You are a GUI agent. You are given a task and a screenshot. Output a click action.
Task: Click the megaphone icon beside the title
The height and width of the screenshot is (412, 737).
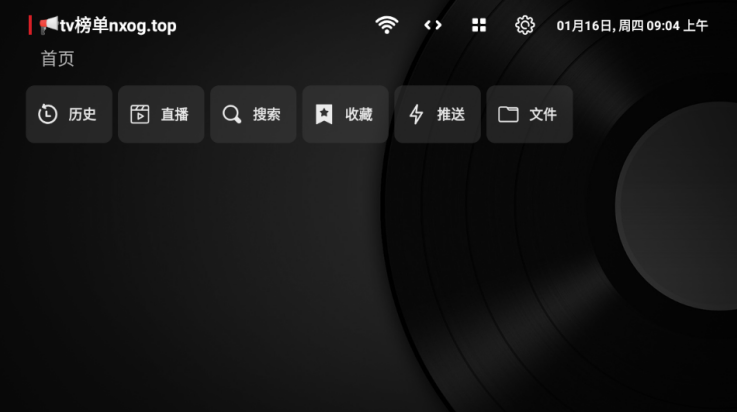pyautogui.click(x=49, y=25)
